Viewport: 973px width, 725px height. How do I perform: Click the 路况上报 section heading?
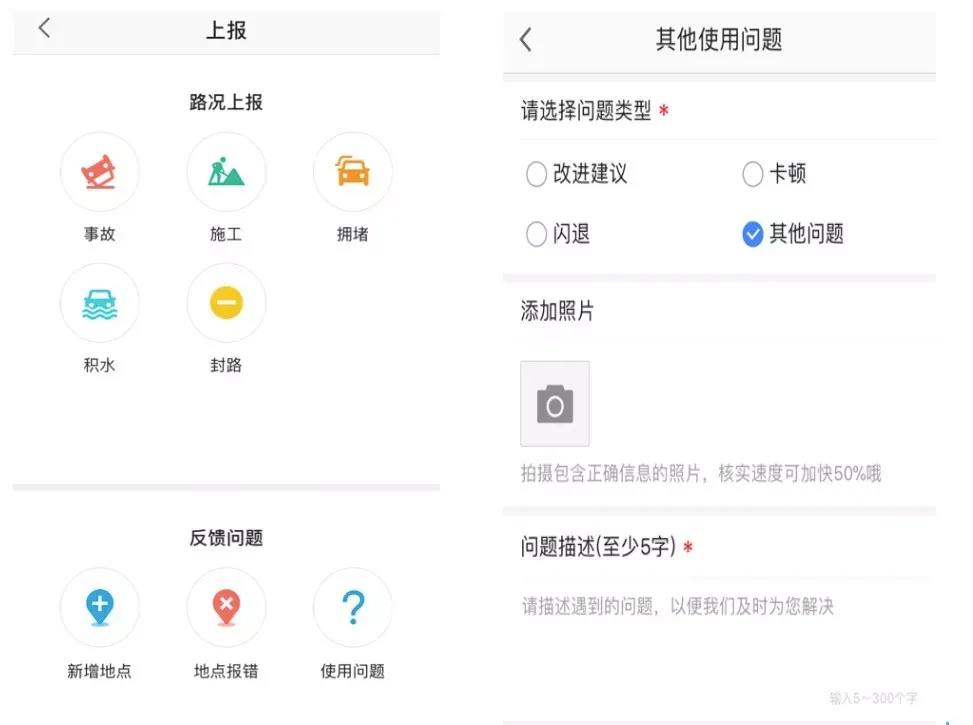[x=226, y=102]
